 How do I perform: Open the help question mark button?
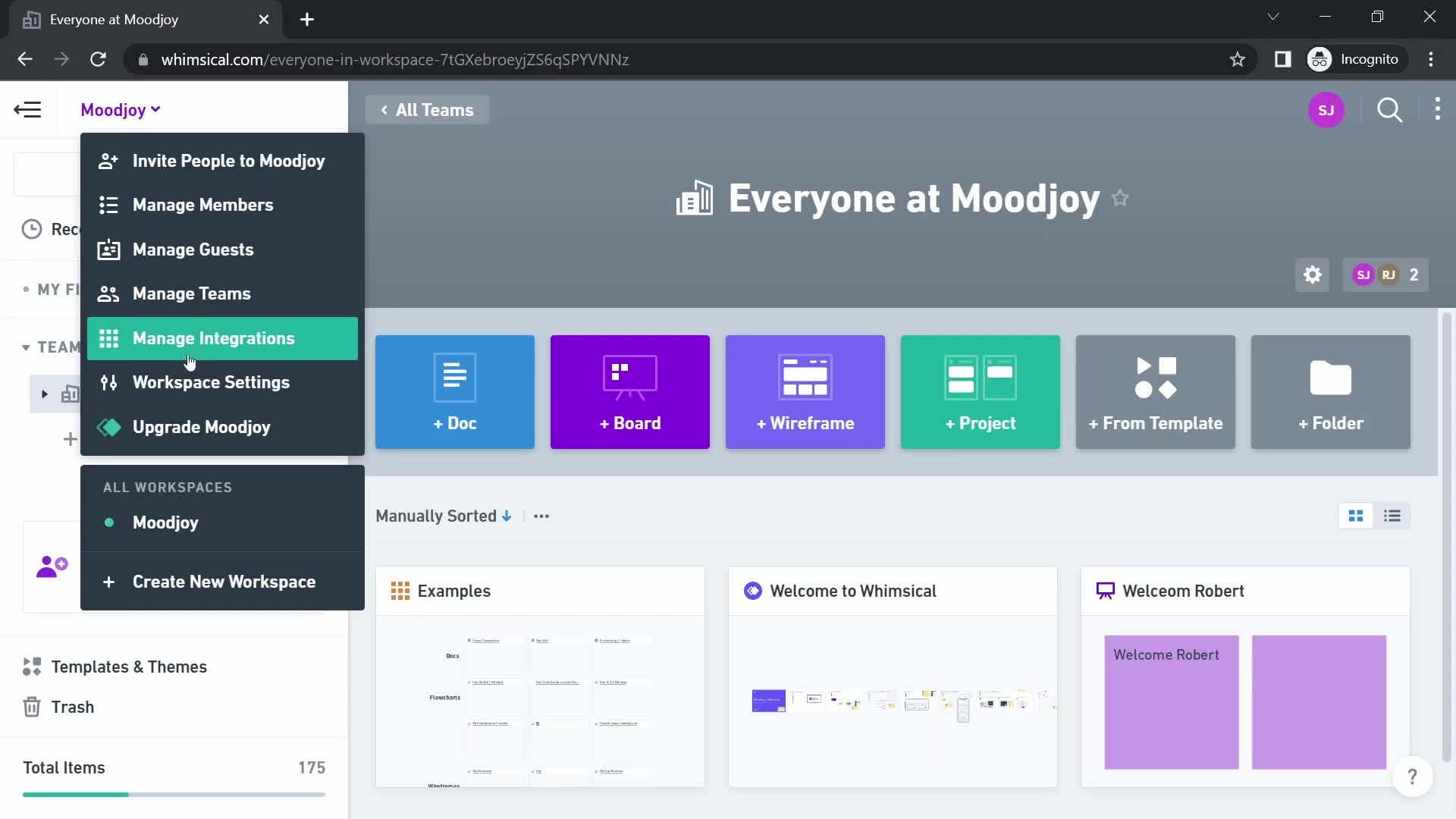pyautogui.click(x=1412, y=777)
